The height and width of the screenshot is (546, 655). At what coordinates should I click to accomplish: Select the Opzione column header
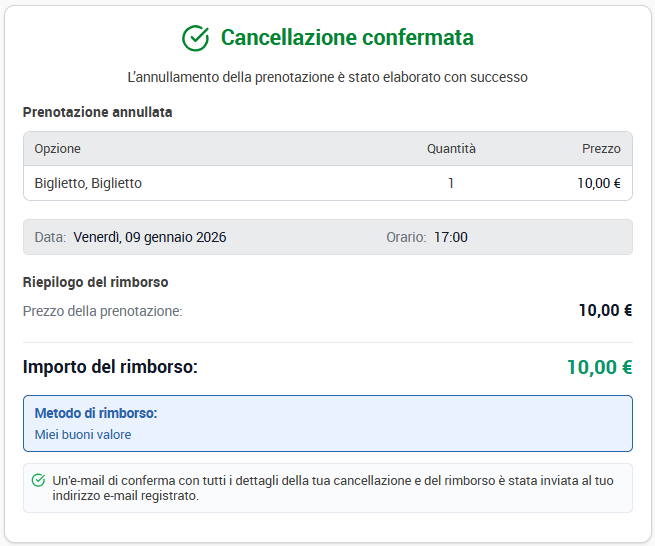[58, 149]
